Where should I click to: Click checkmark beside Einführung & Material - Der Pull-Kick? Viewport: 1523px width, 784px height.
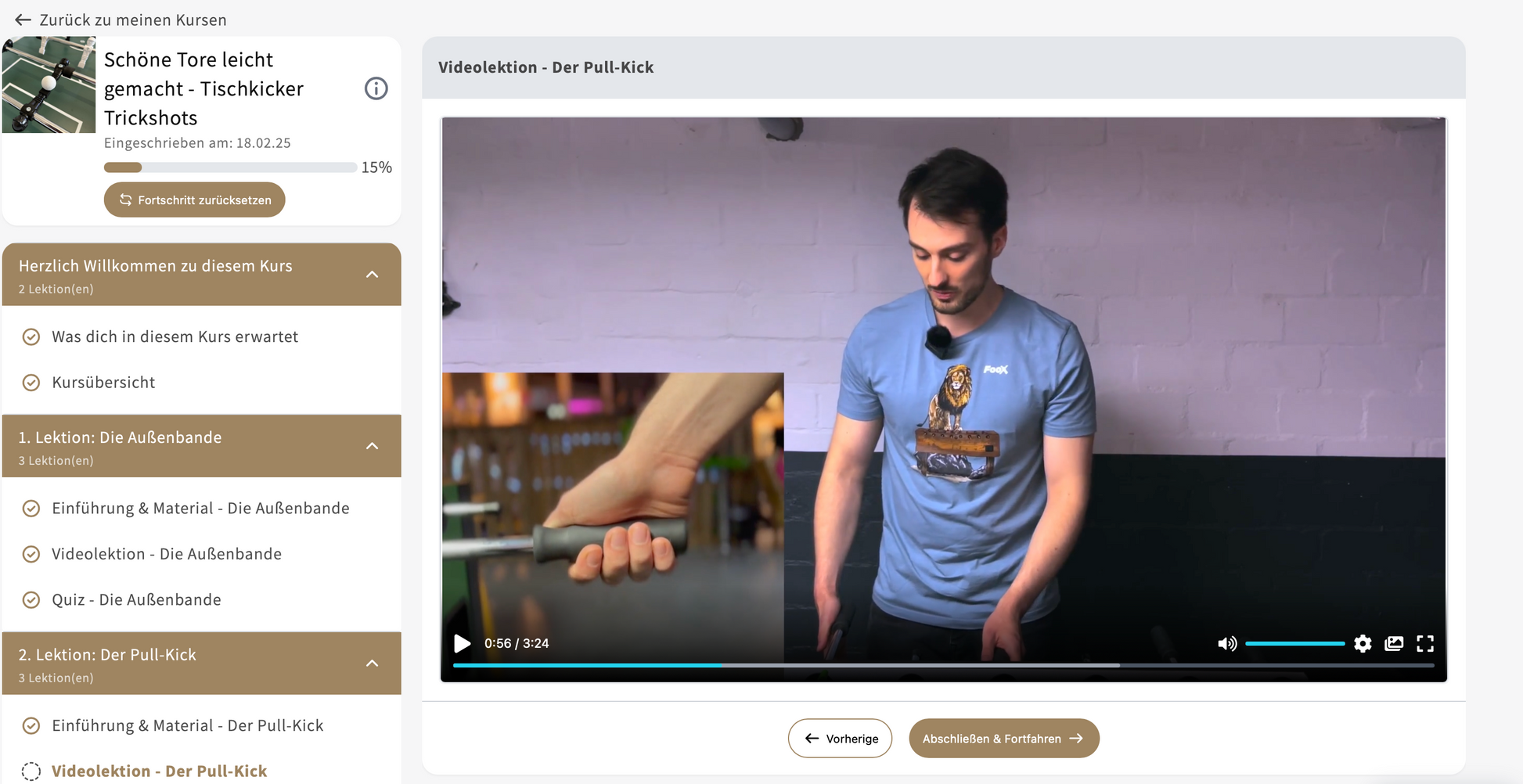click(31, 726)
